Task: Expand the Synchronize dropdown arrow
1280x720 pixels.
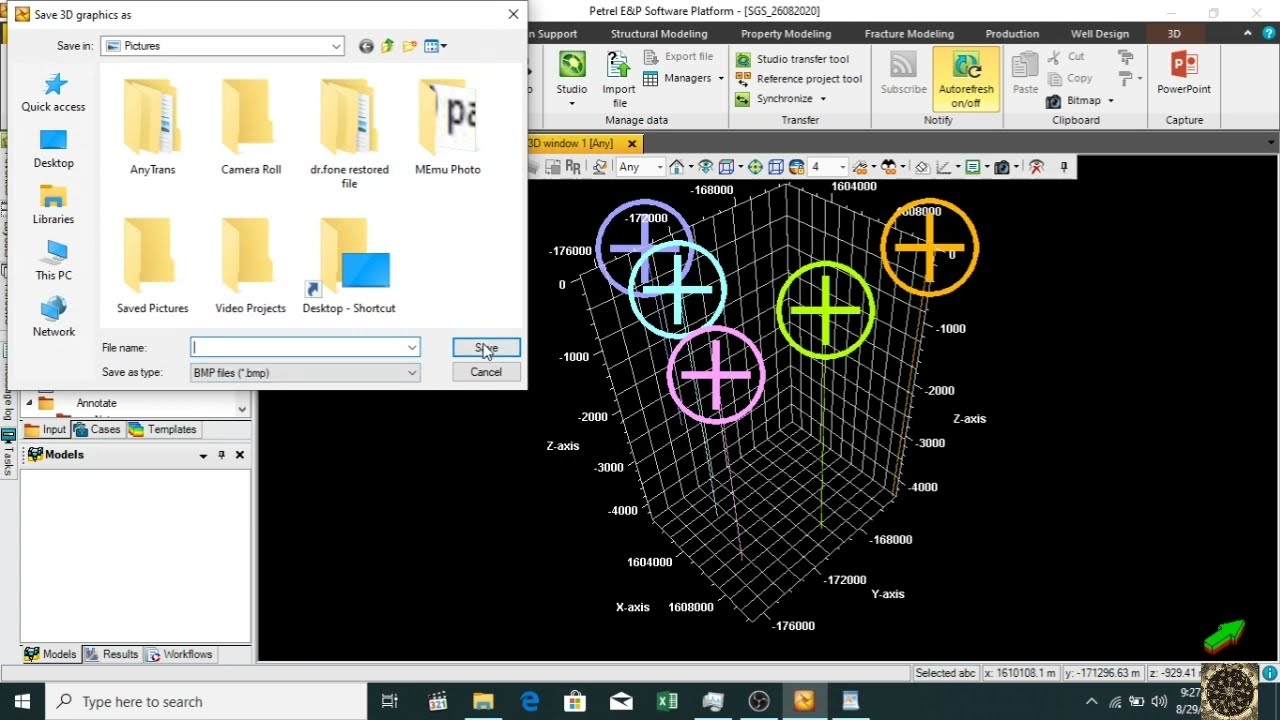Action: click(x=823, y=99)
